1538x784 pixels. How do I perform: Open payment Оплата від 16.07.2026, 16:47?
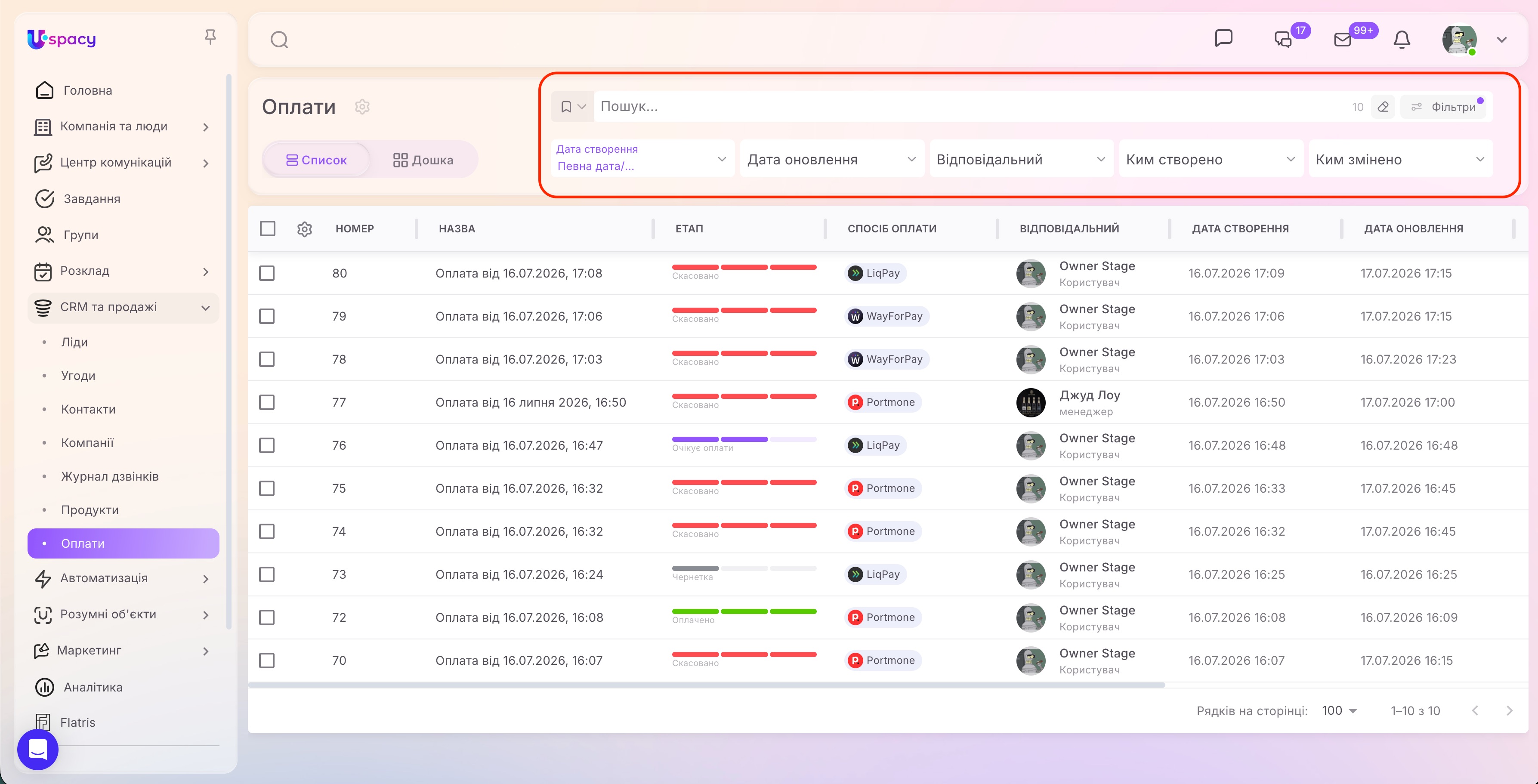(519, 445)
